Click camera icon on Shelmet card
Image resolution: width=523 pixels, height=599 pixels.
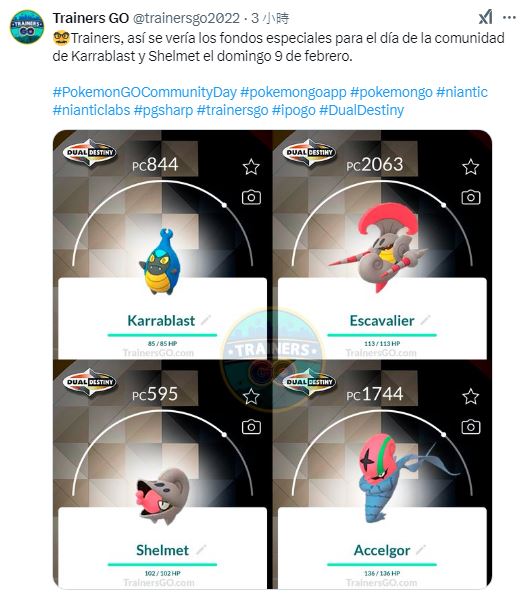[251, 427]
